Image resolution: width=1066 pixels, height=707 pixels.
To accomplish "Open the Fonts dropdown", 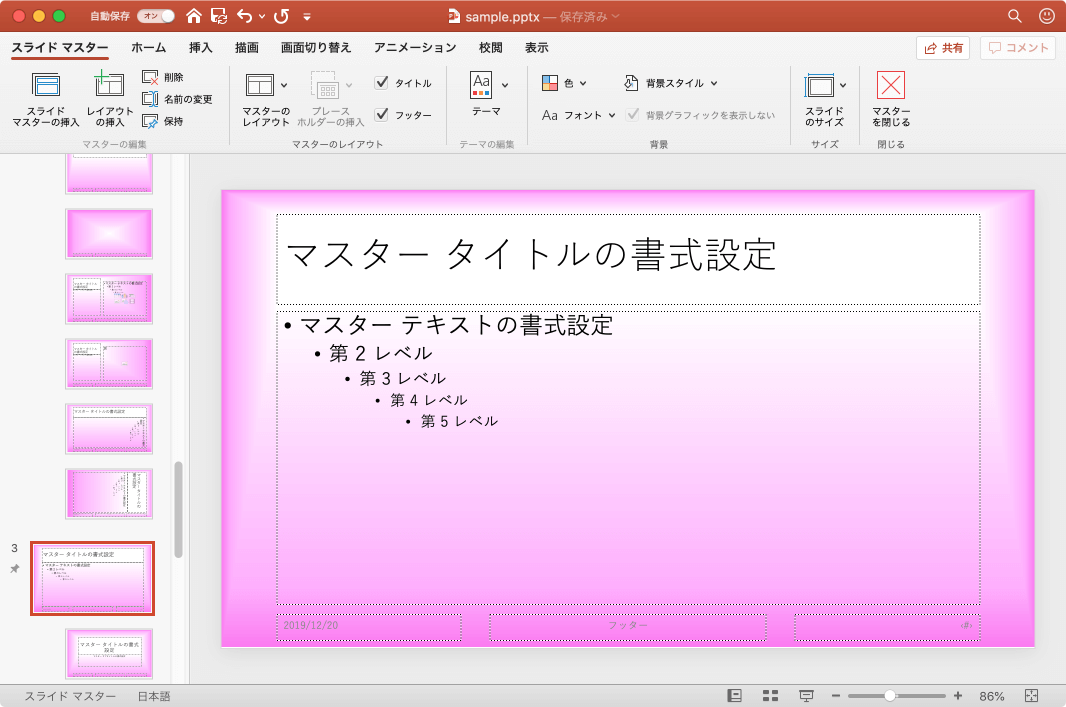I will point(580,115).
